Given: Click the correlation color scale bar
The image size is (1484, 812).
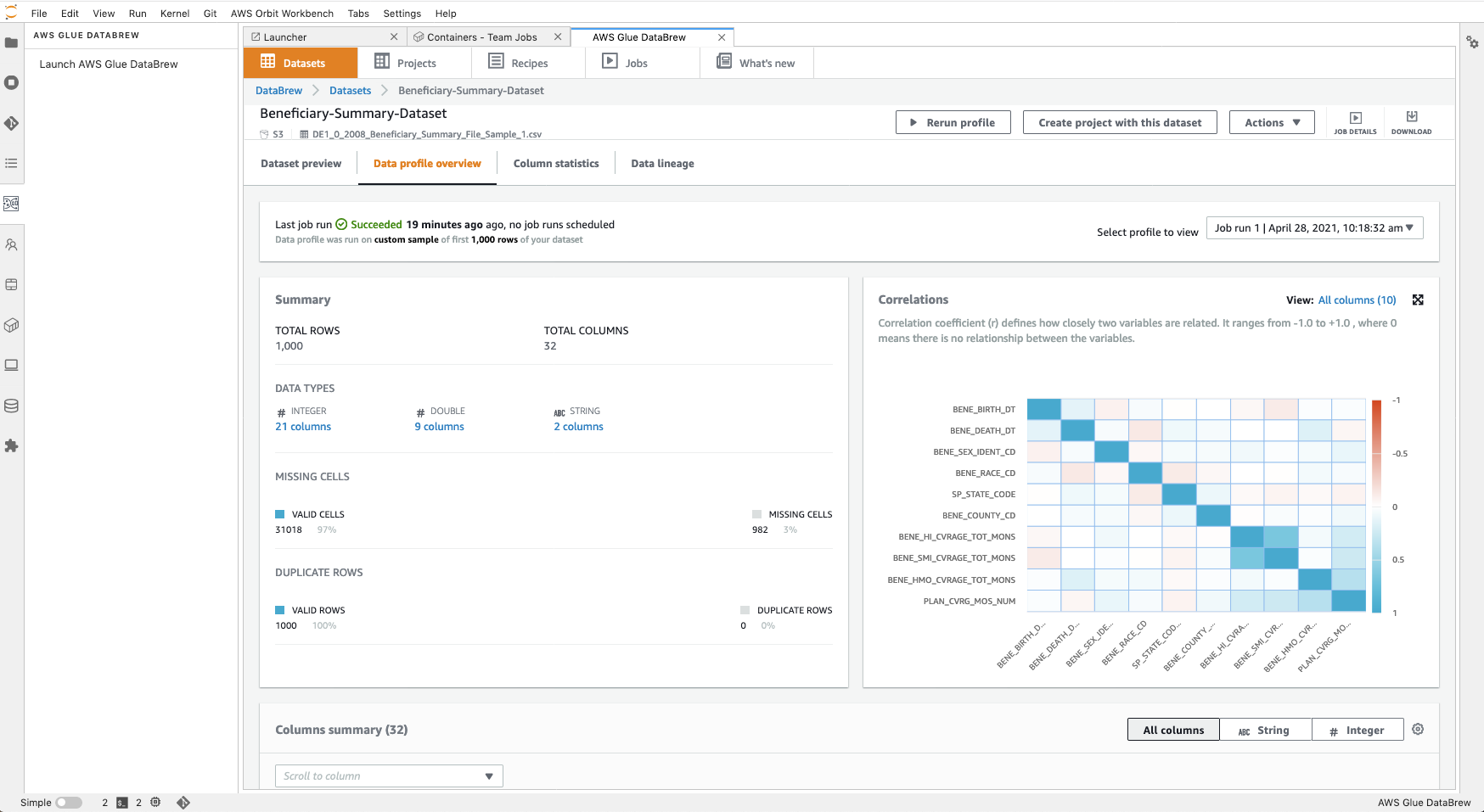Looking at the screenshot, I should coord(1376,506).
